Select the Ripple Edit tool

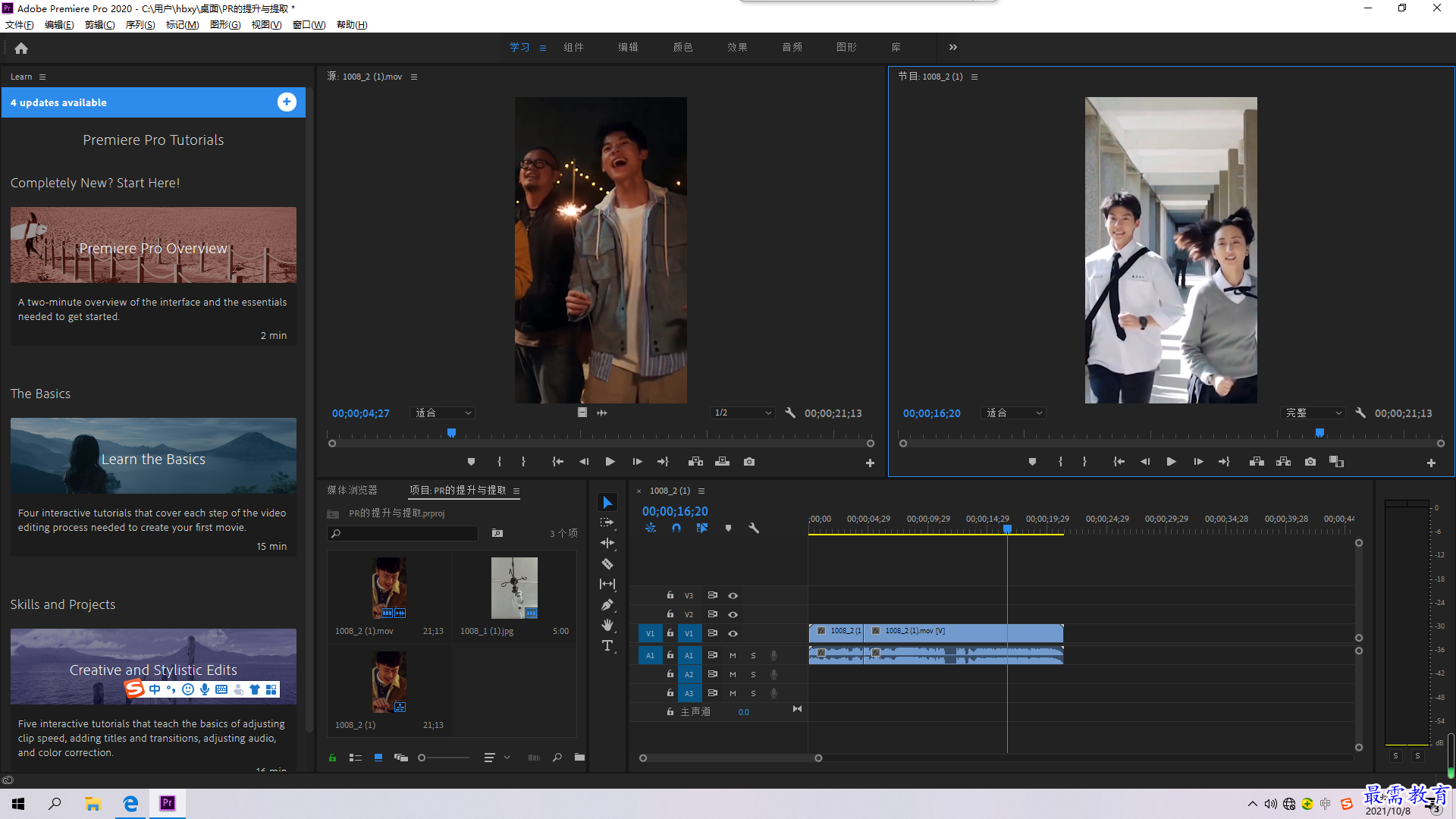point(607,543)
